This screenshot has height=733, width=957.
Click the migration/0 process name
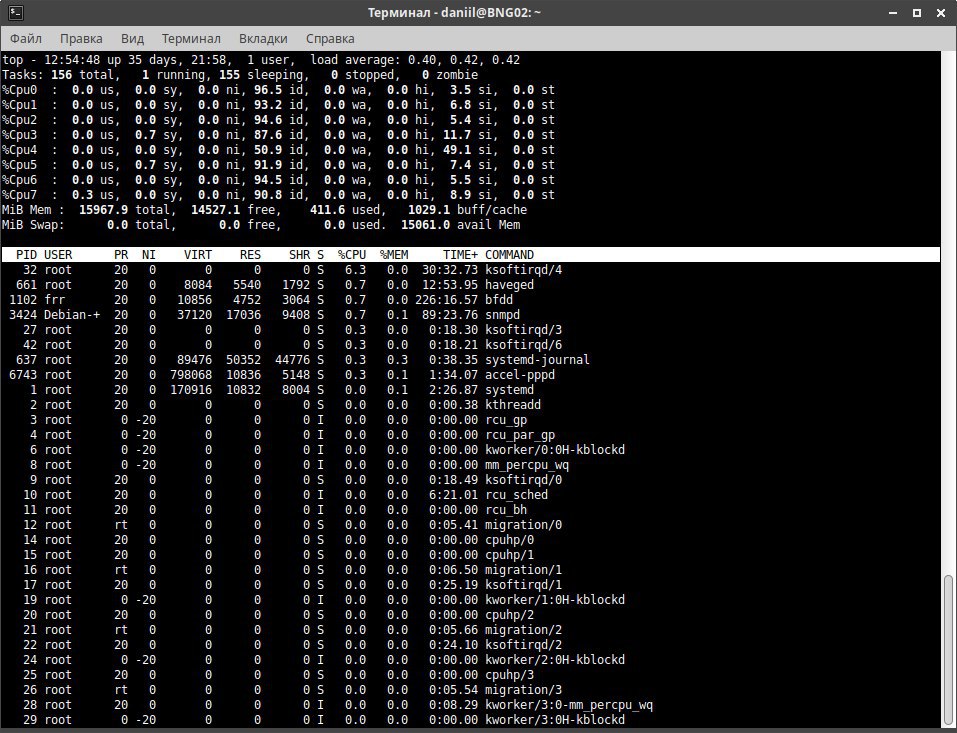(523, 525)
